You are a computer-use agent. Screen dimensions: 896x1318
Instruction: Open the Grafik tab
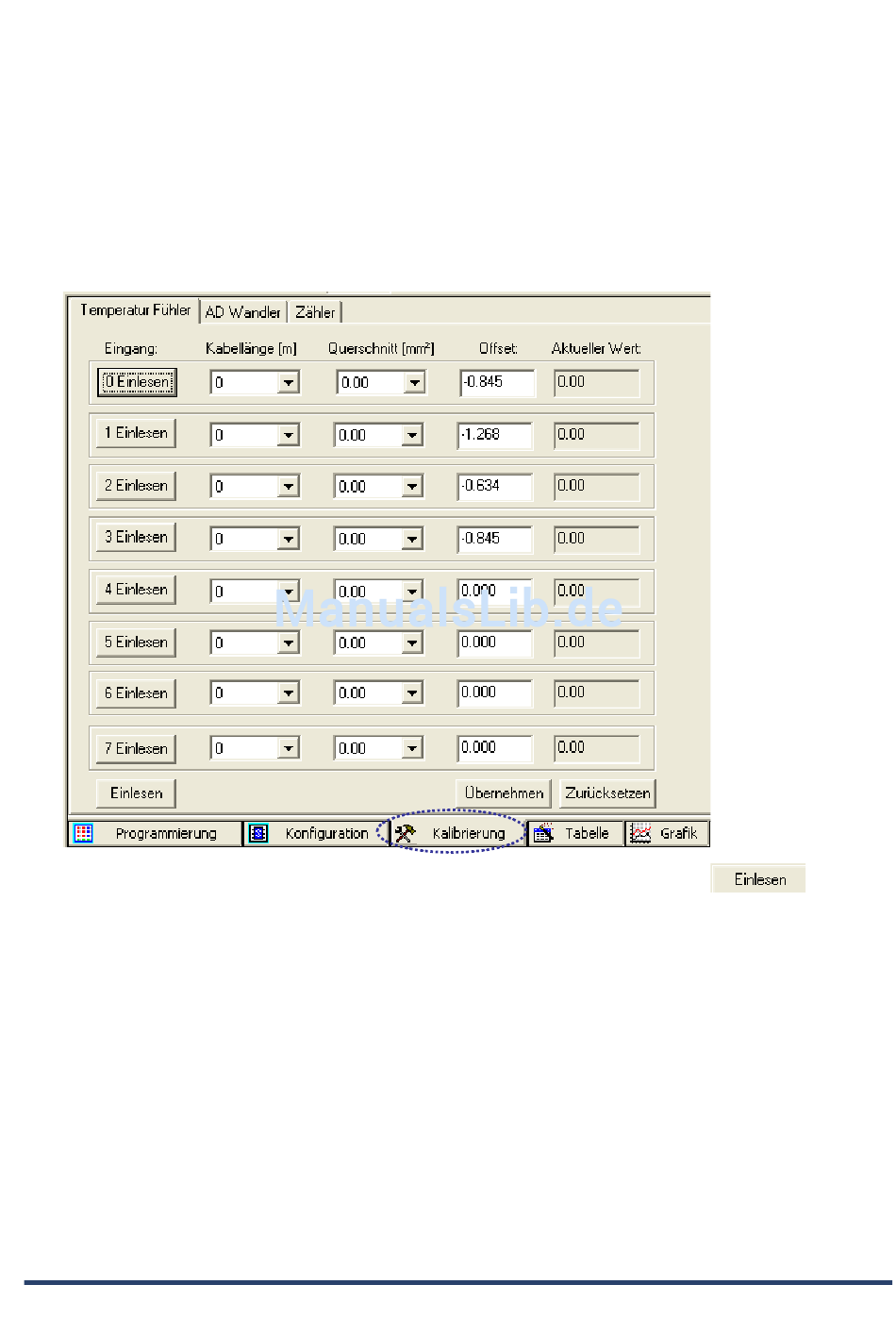[x=667, y=834]
